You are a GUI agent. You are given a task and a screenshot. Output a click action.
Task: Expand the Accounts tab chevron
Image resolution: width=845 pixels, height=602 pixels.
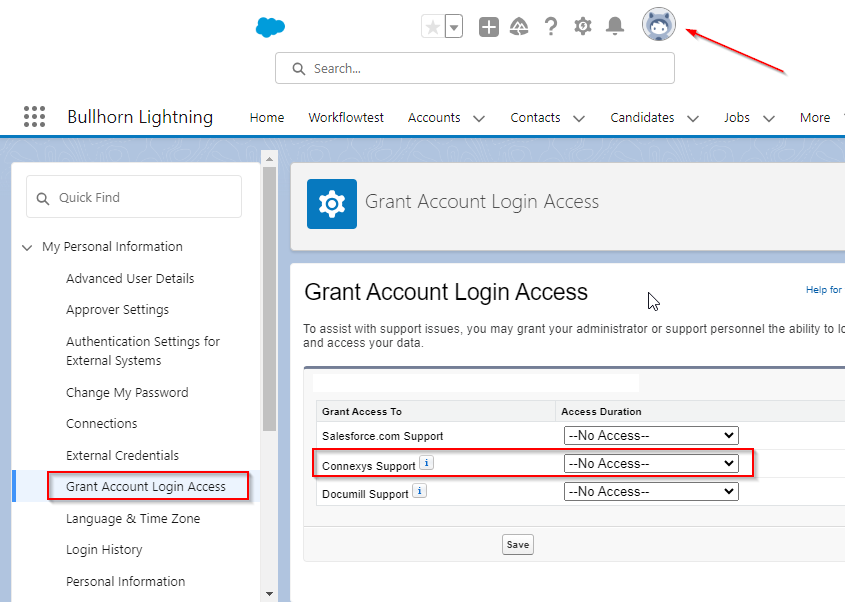click(x=479, y=119)
